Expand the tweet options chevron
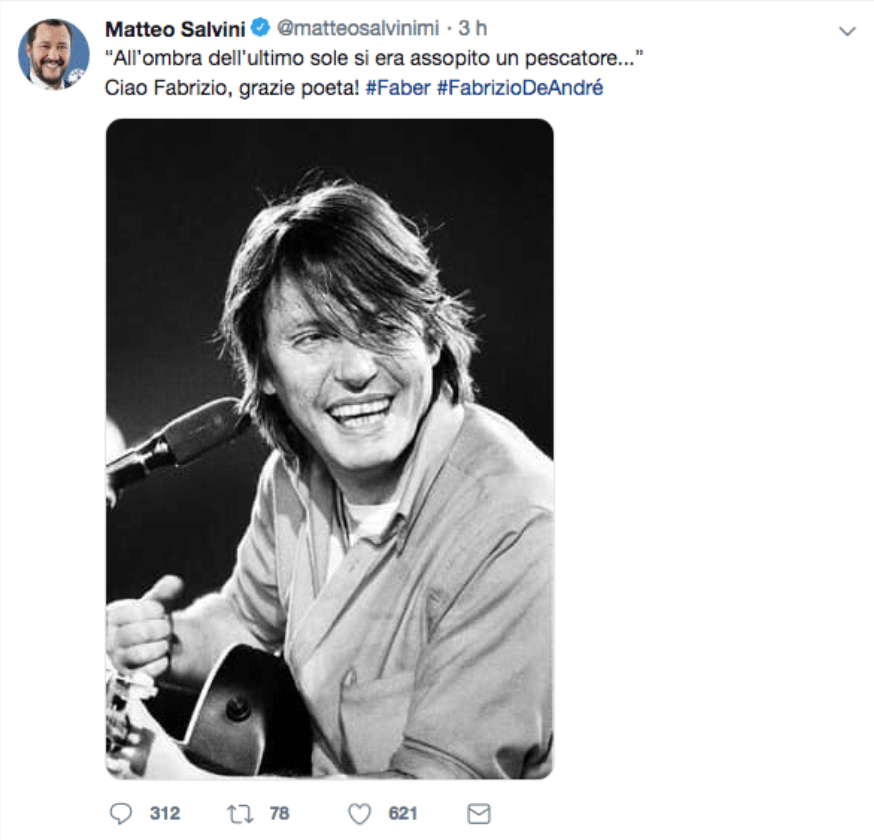Viewport: 874px width, 840px height. coord(847,32)
